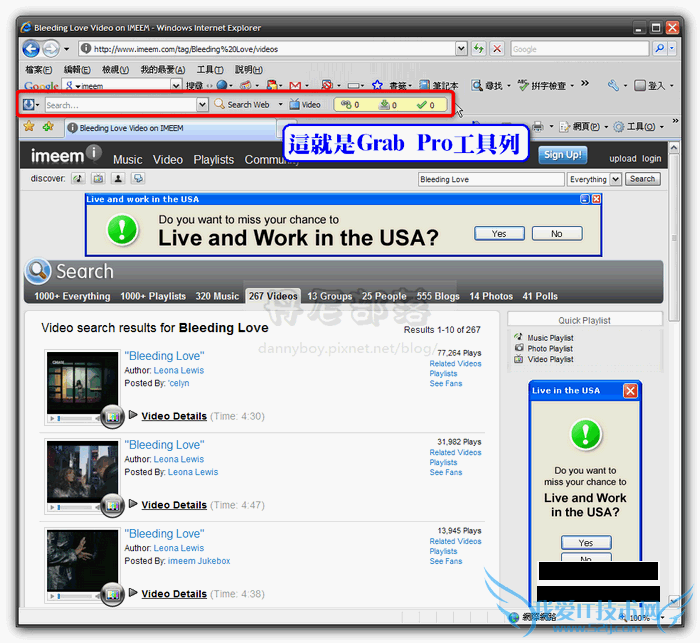
Task: Click the Google toolbar find icon
Action: point(477,85)
